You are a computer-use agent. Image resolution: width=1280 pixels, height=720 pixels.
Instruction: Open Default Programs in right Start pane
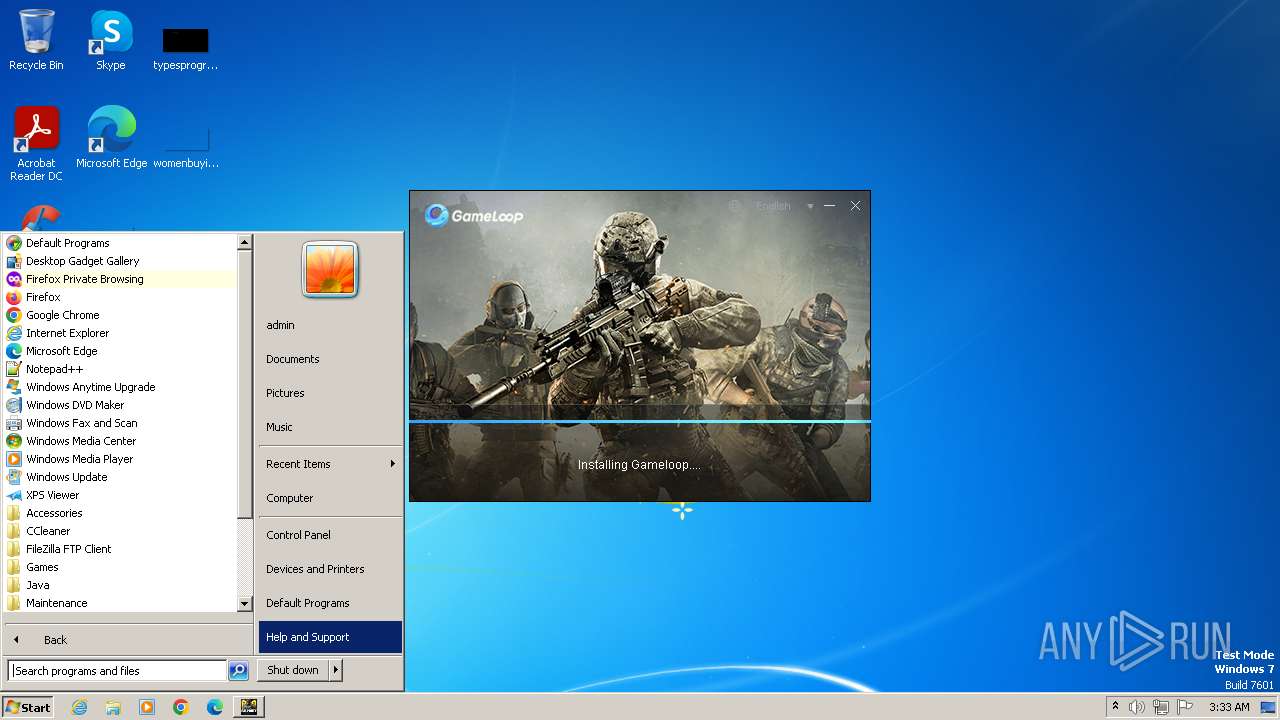[x=330, y=603]
